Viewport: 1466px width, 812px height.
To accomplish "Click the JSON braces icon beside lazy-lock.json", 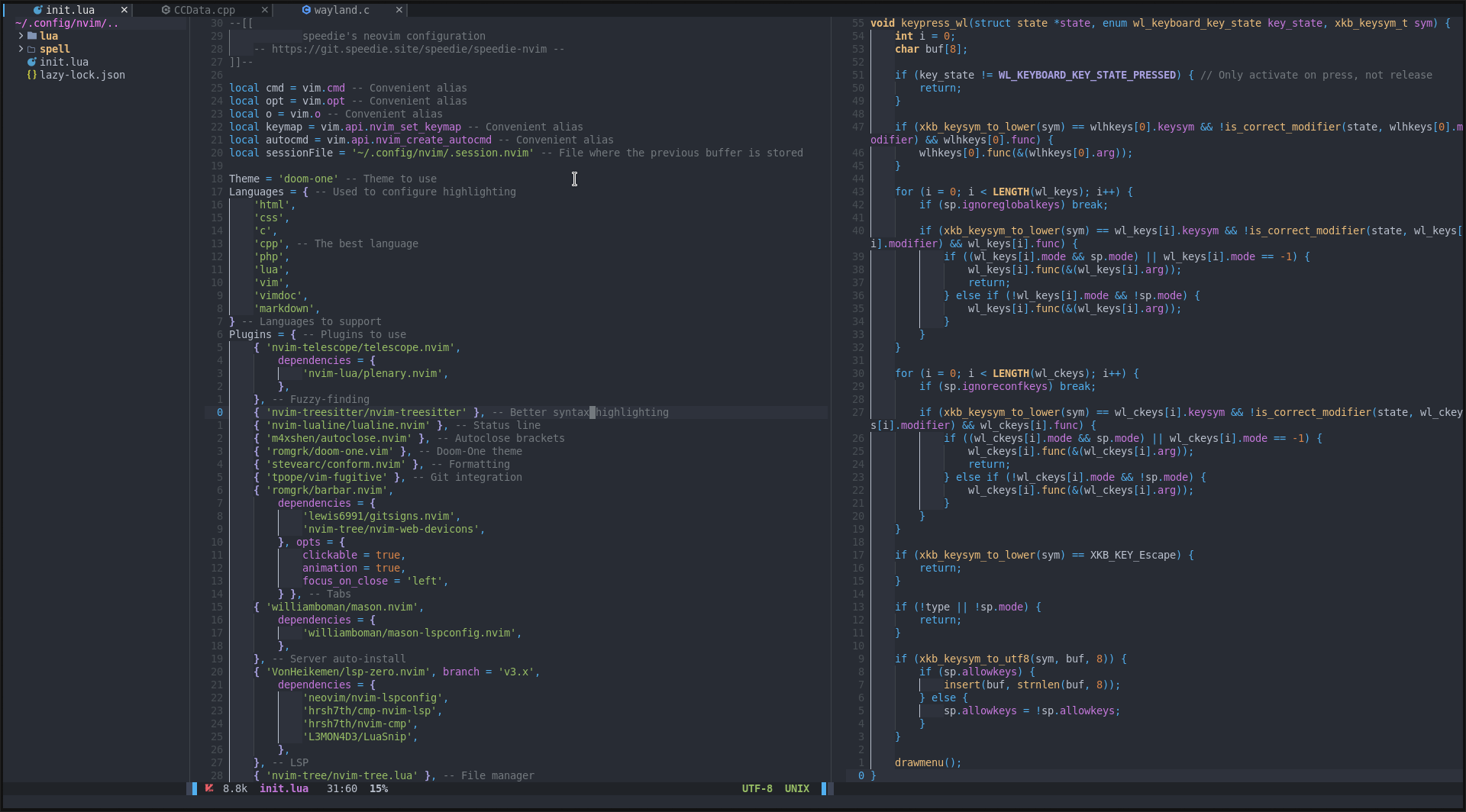I will click(32, 75).
